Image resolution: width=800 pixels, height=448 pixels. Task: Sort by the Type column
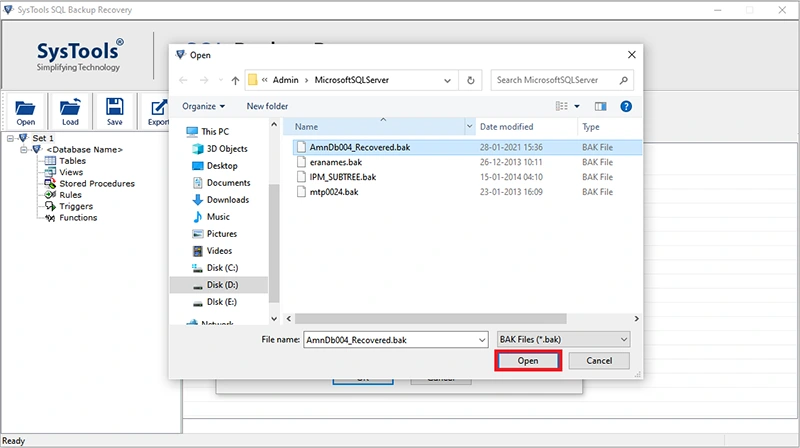[610, 127]
